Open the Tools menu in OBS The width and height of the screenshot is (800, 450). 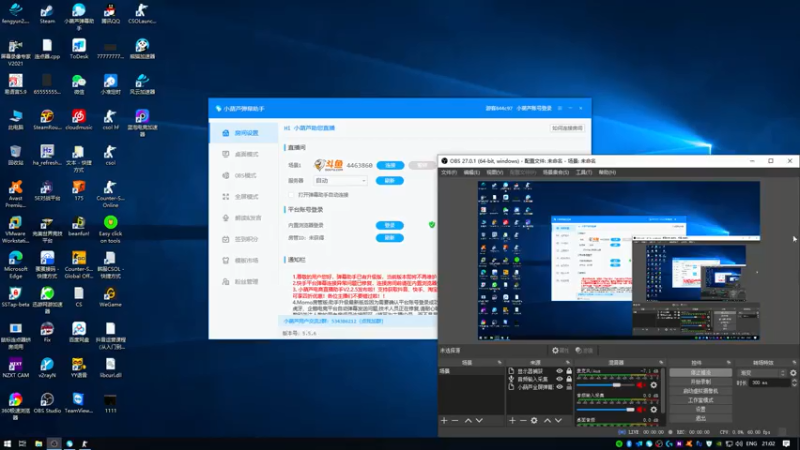coord(584,172)
